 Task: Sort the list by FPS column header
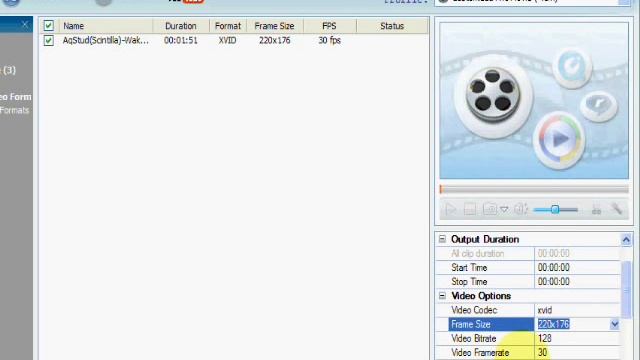click(x=329, y=26)
